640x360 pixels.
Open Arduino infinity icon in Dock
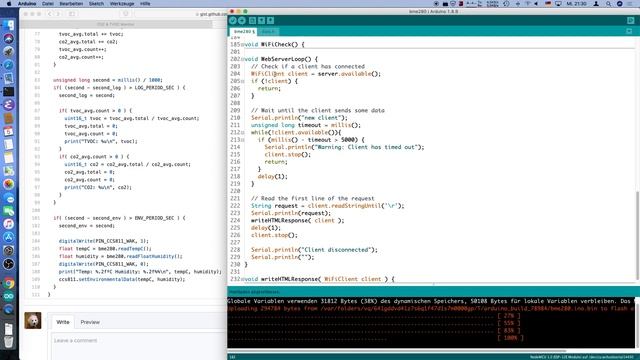coord(9,296)
